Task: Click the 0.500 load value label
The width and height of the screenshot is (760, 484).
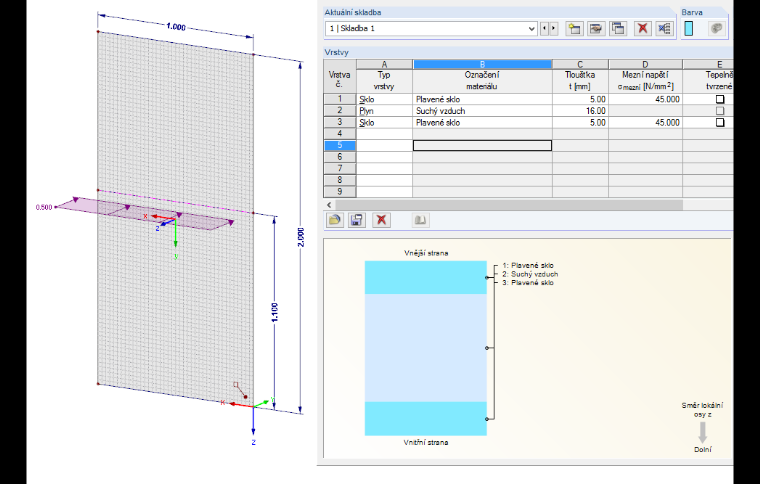Action: (x=44, y=207)
